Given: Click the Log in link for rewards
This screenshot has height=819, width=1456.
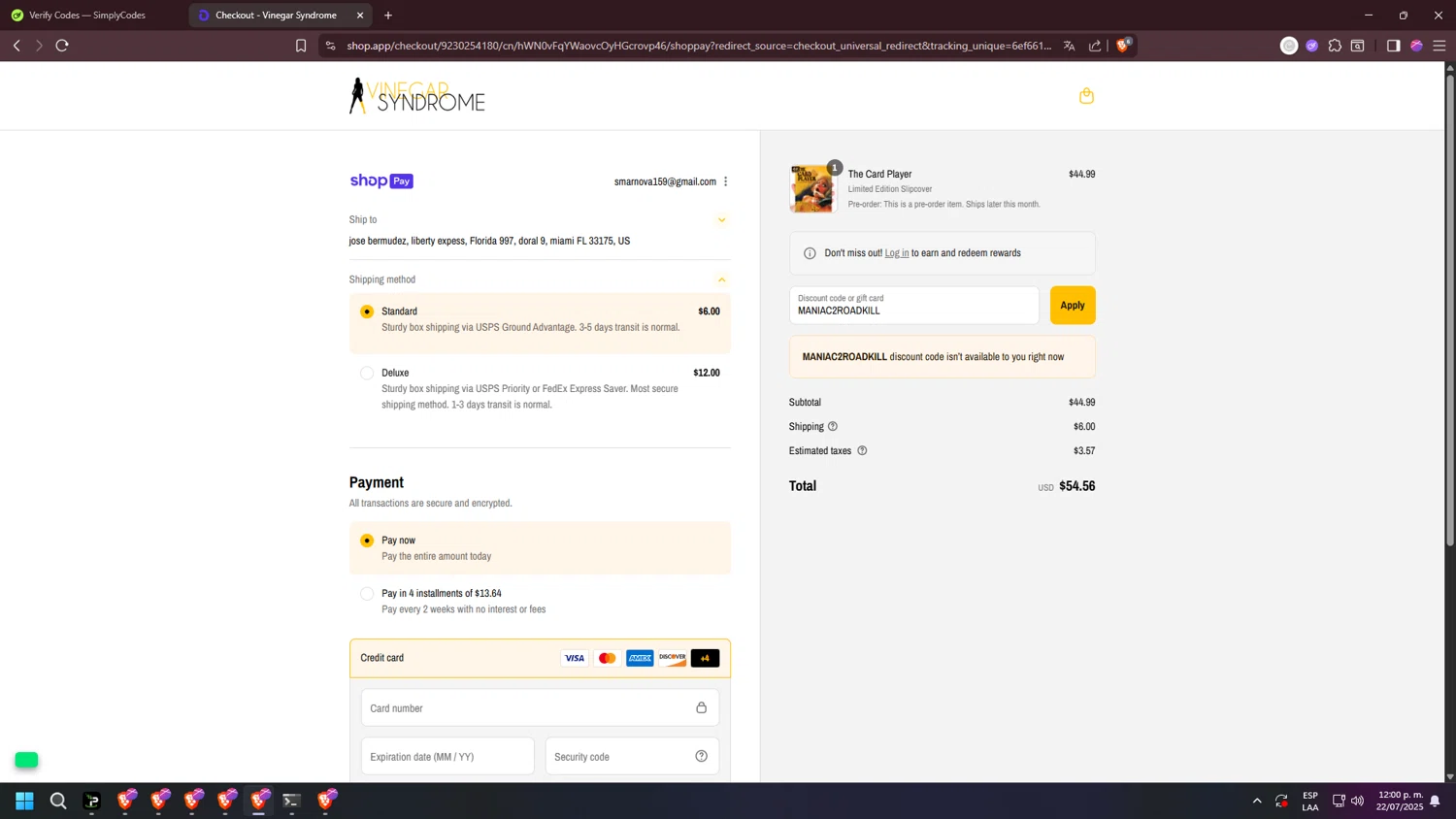Looking at the screenshot, I should pos(897,253).
